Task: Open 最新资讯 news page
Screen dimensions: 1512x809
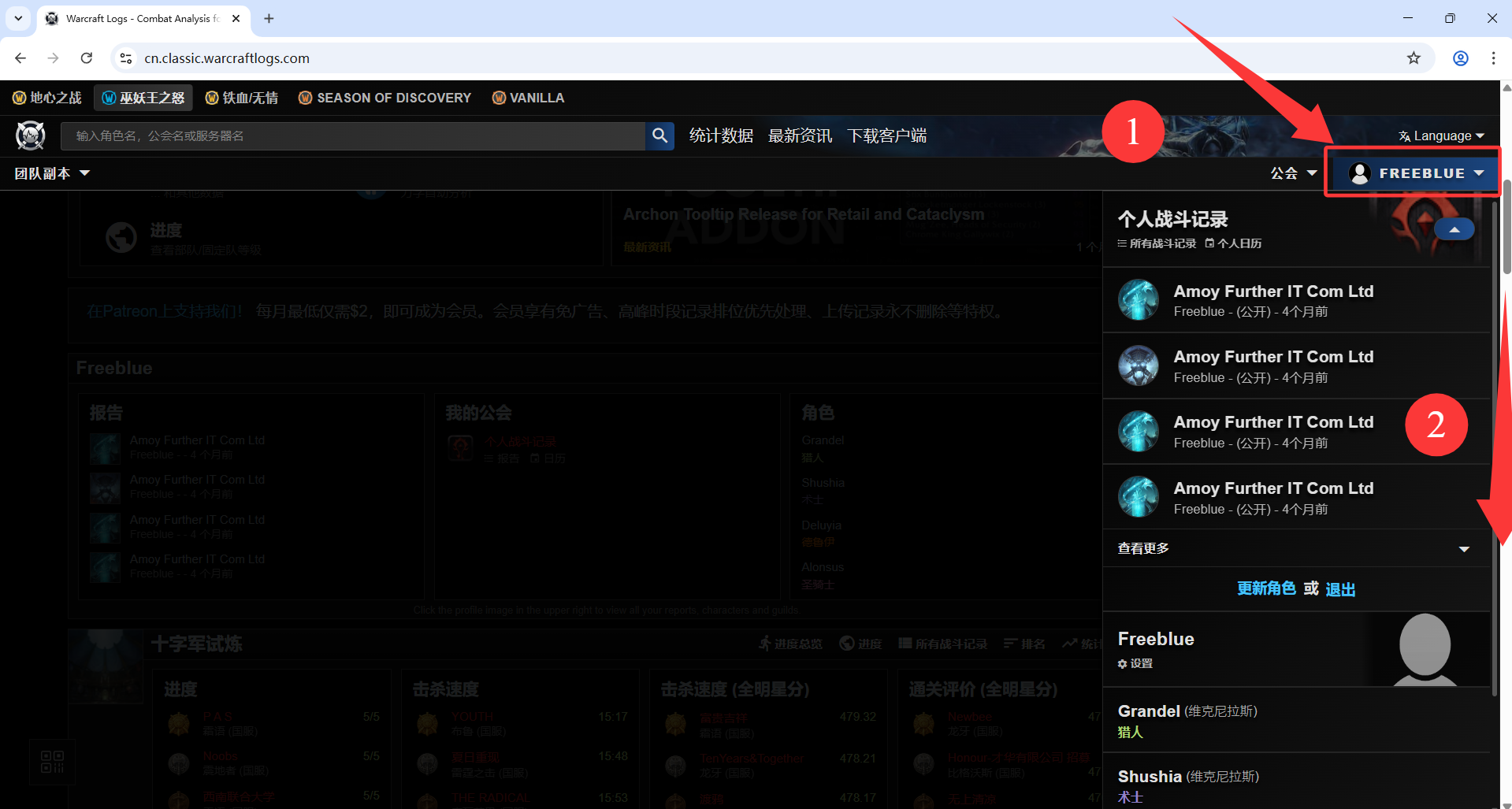Action: pos(800,135)
